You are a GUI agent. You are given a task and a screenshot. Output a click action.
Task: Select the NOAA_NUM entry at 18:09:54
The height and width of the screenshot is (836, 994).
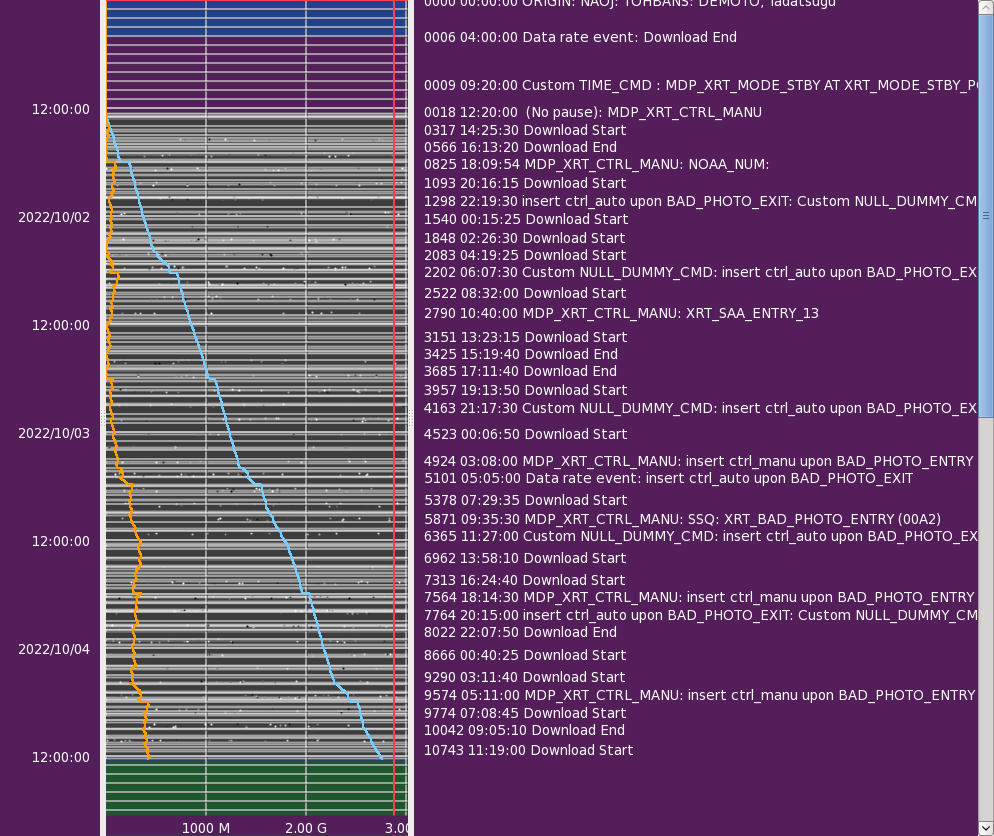597,163
